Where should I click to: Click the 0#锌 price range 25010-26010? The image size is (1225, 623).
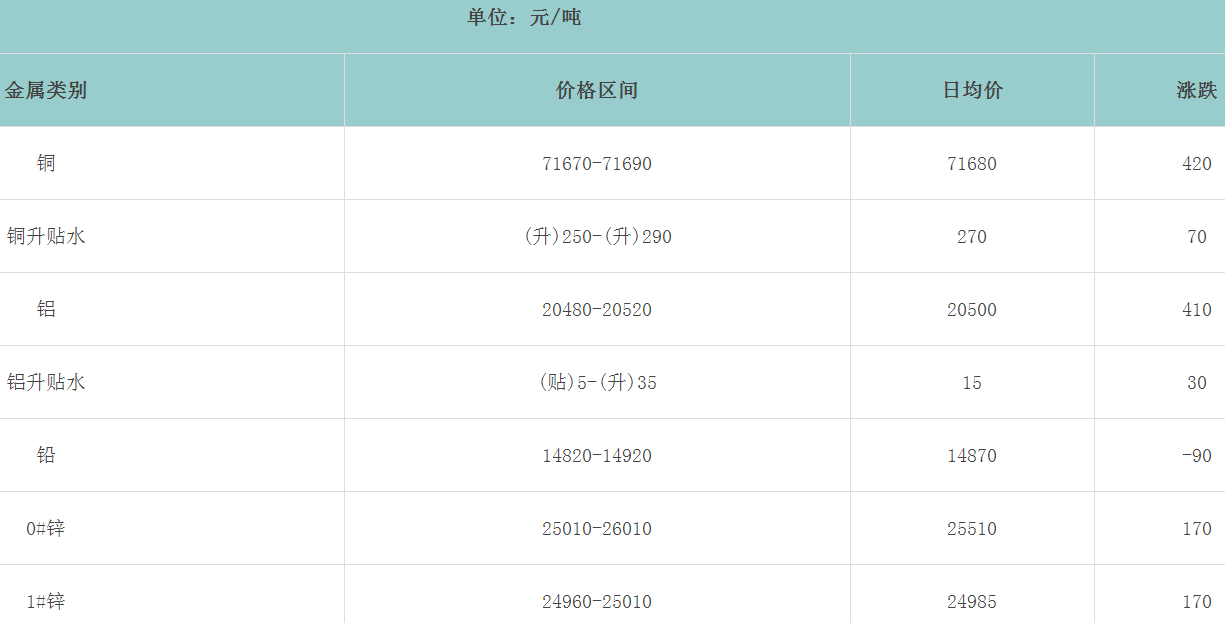click(x=597, y=529)
